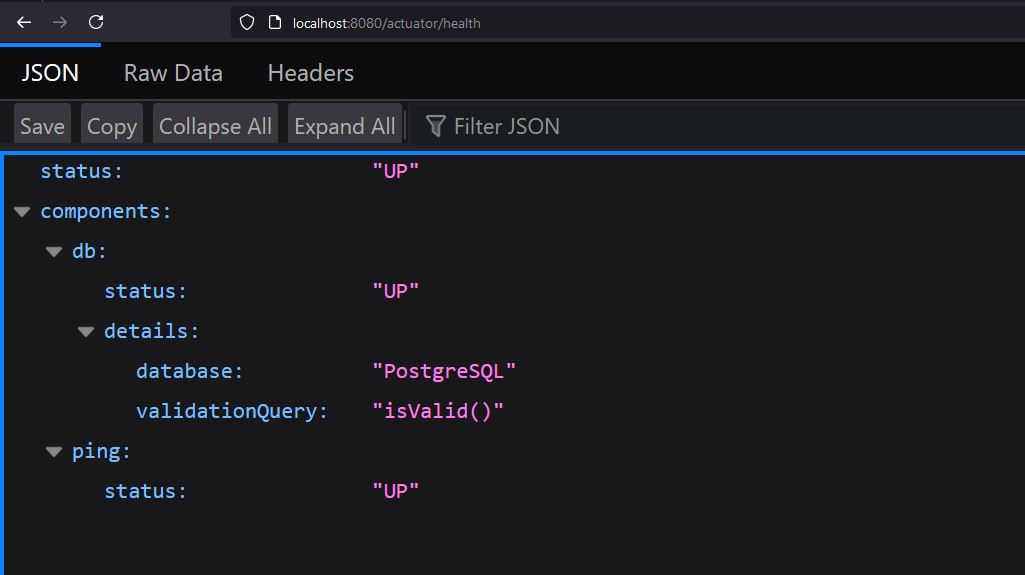
Task: Click Collapse All
Action: (x=215, y=123)
